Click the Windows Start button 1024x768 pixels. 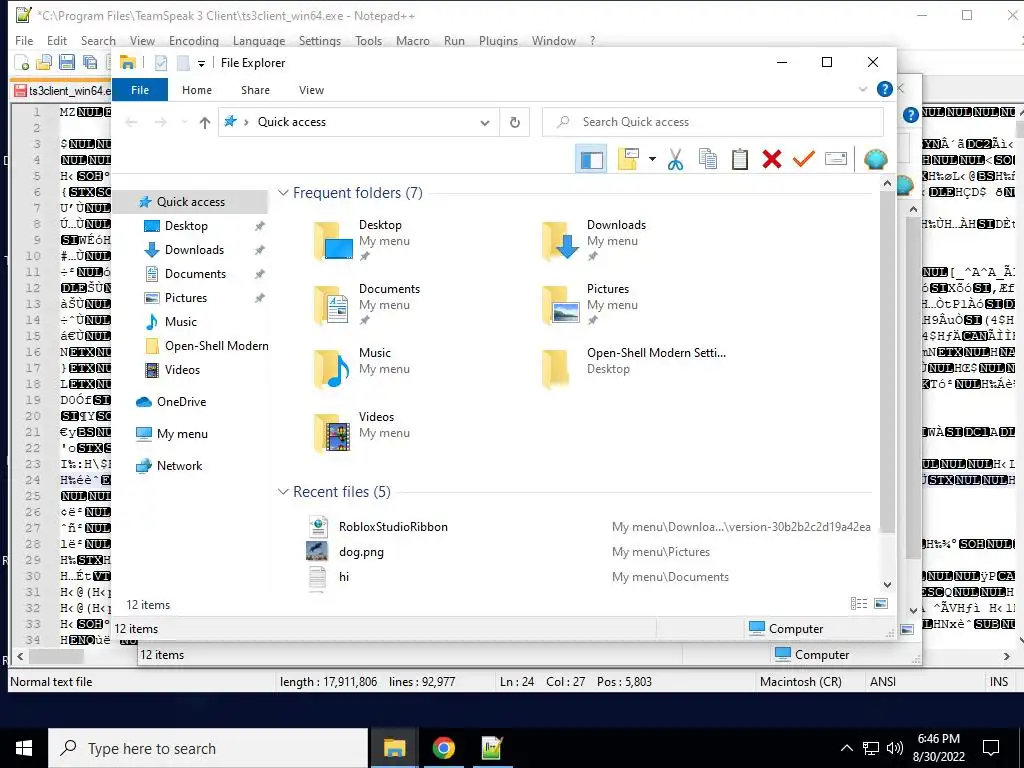24,748
